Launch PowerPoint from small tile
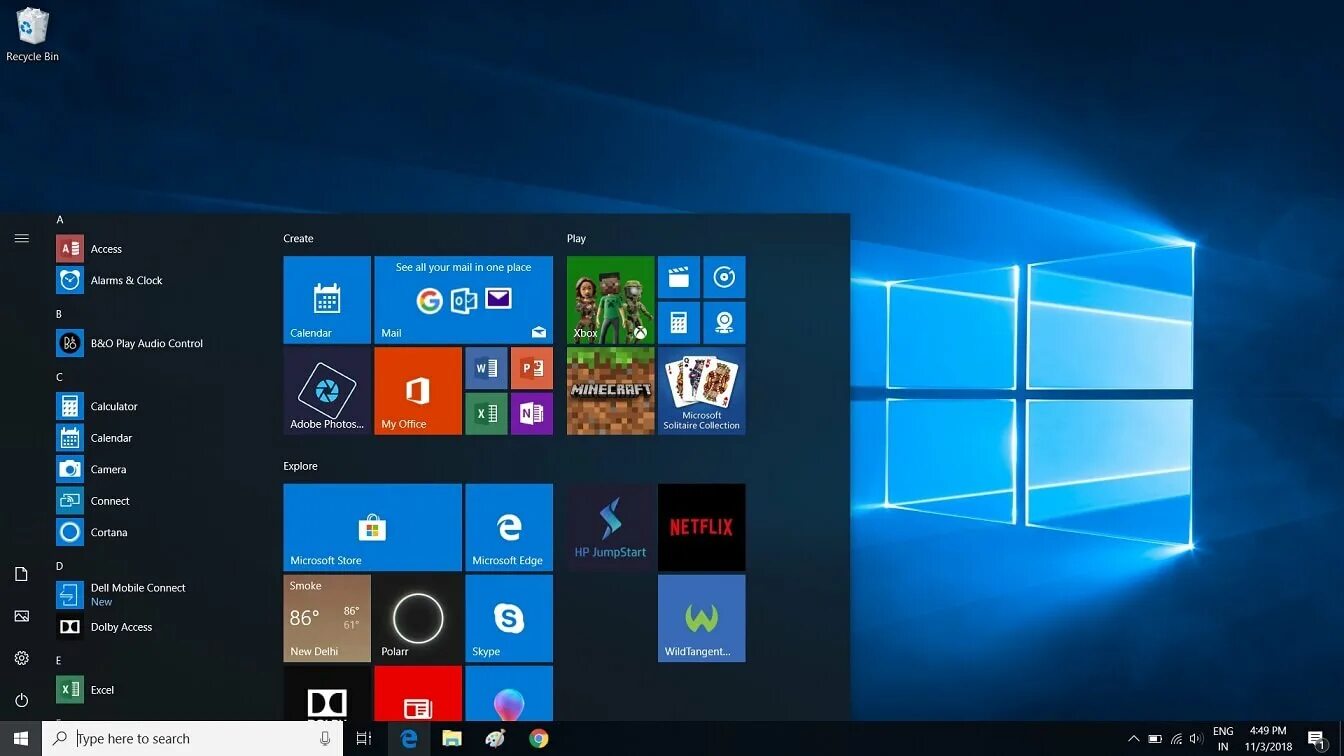Screen dimensions: 1344x756 click(x=532, y=368)
